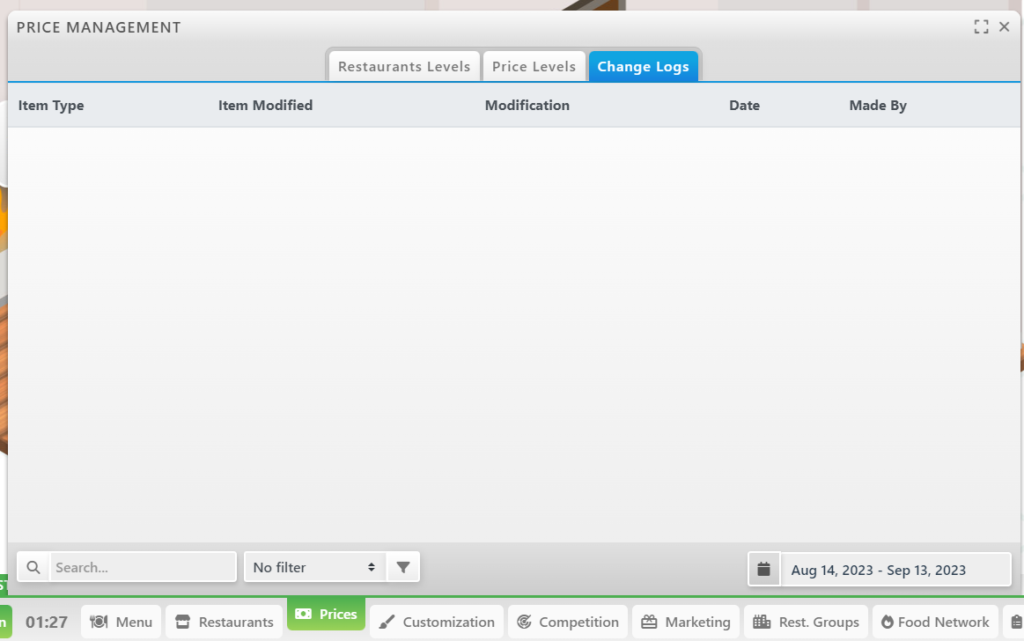Viewport: 1024px width, 641px height.
Task: Switch to the Price Levels tab
Action: click(534, 67)
